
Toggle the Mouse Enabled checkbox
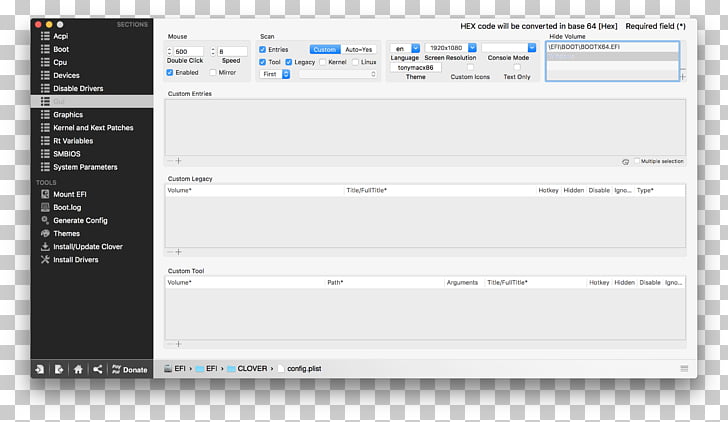[169, 72]
